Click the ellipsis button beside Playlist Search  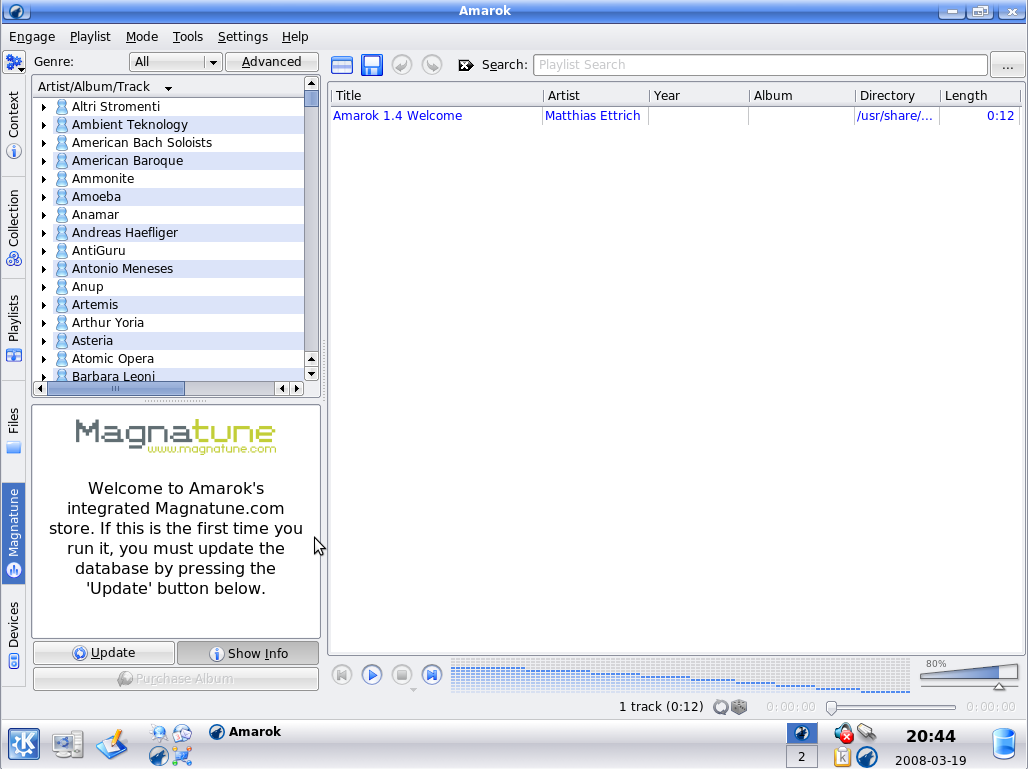click(x=1008, y=65)
